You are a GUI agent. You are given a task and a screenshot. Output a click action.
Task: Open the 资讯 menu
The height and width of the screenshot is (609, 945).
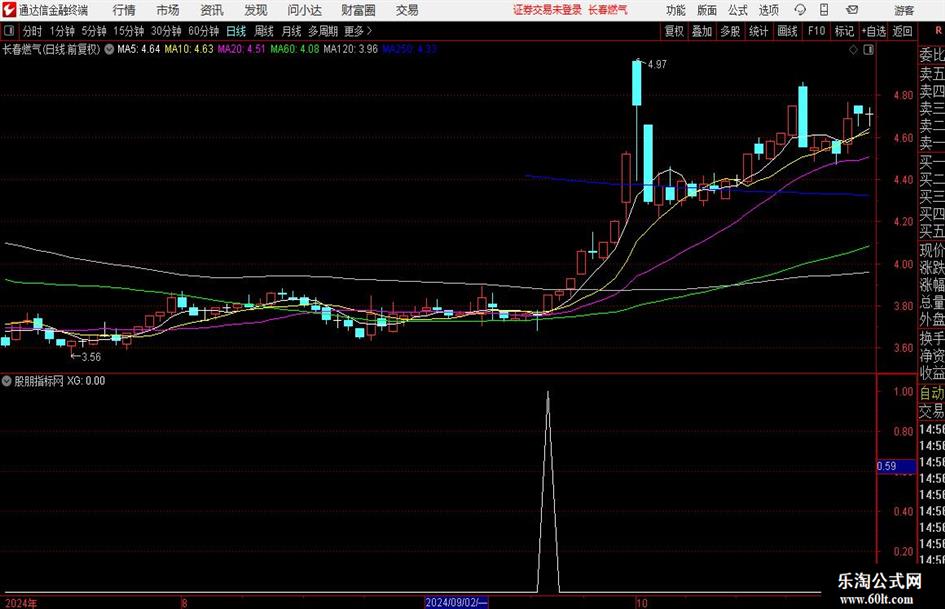click(212, 10)
